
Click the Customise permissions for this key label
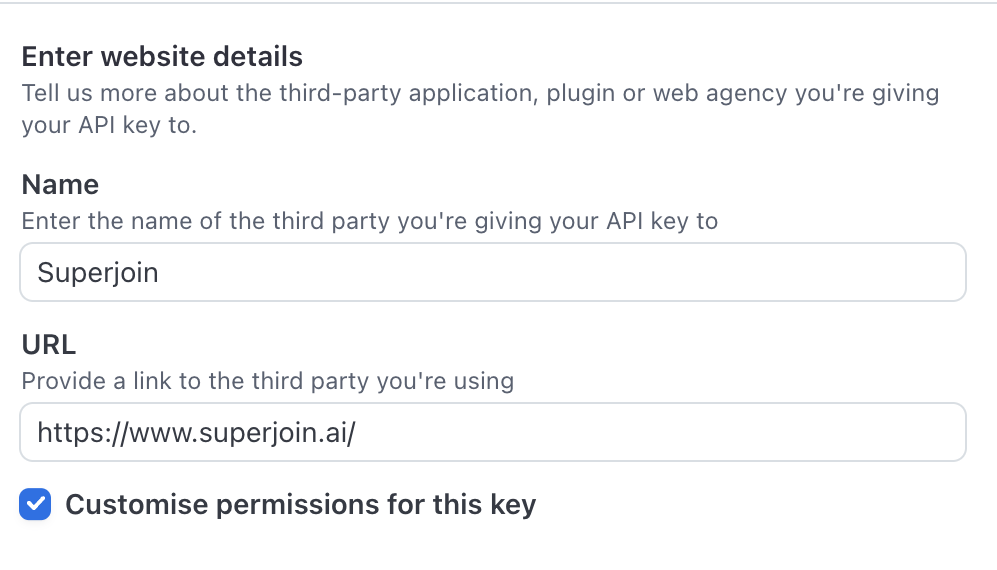[x=300, y=505]
